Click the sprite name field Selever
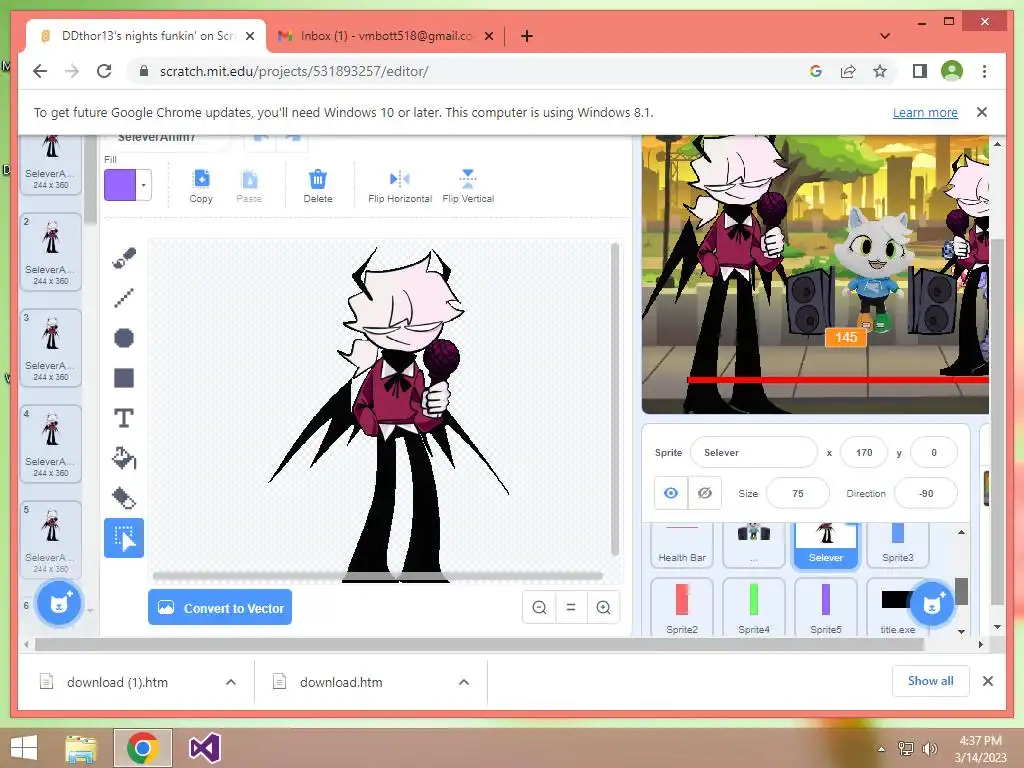Image resolution: width=1024 pixels, height=768 pixels. tap(753, 453)
